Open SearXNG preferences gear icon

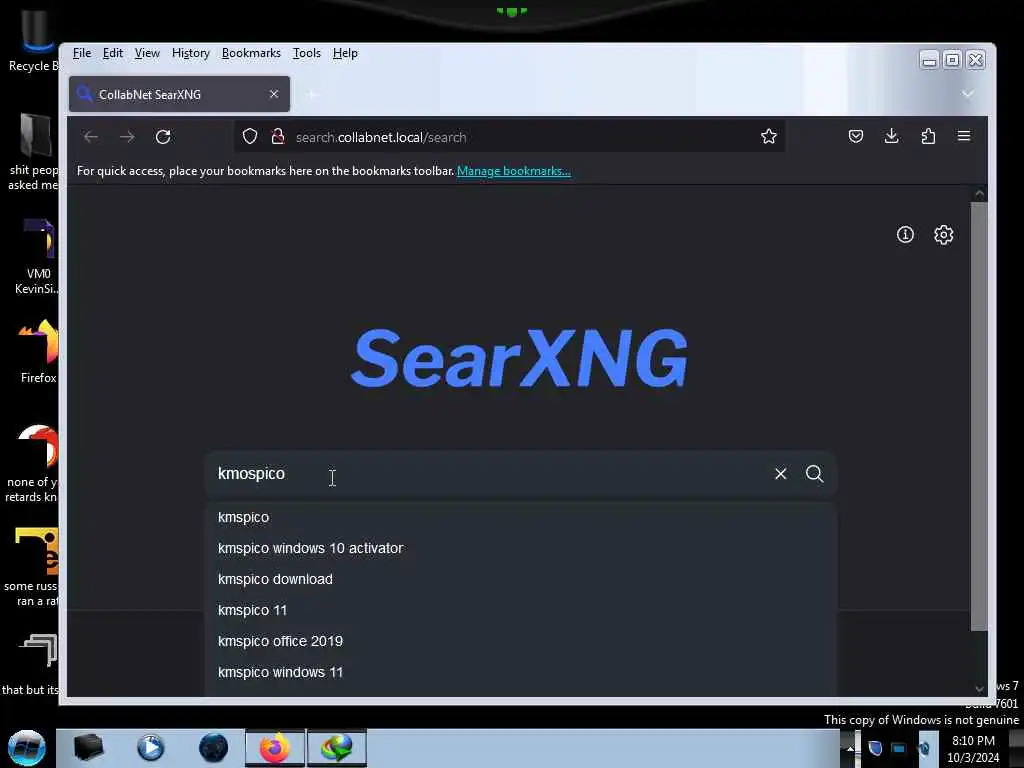point(944,234)
